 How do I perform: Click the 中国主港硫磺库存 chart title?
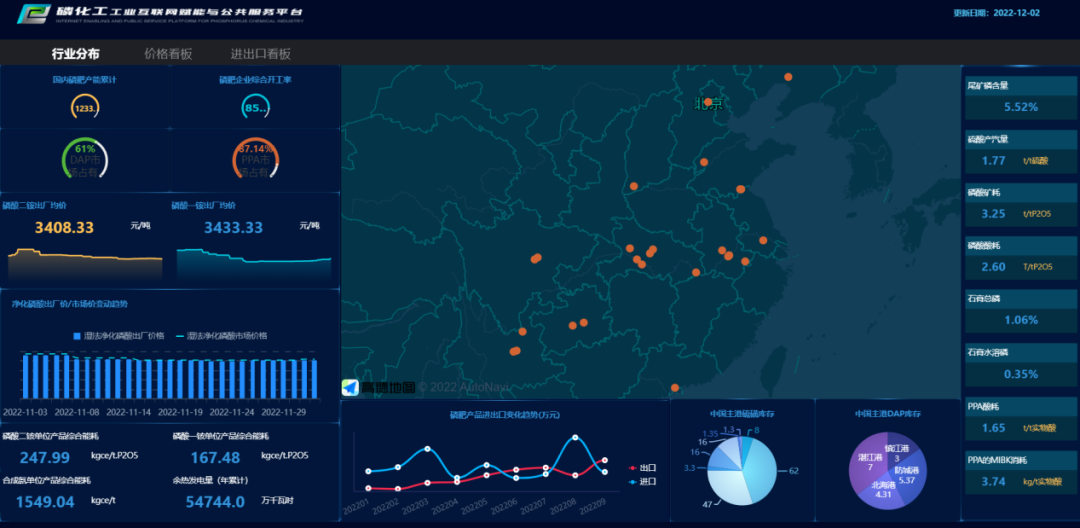(741, 414)
